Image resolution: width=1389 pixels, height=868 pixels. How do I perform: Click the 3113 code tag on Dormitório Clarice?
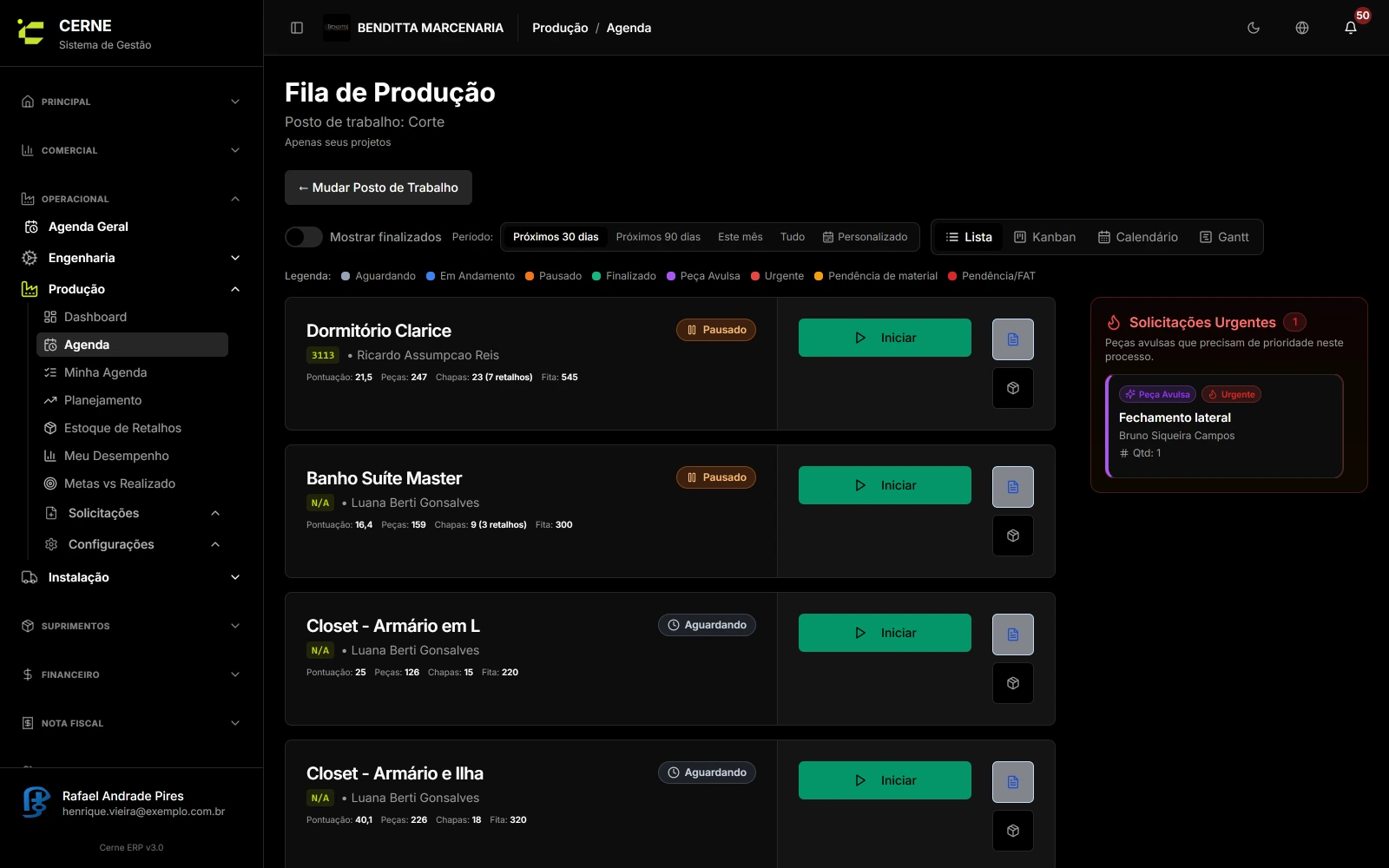click(323, 355)
